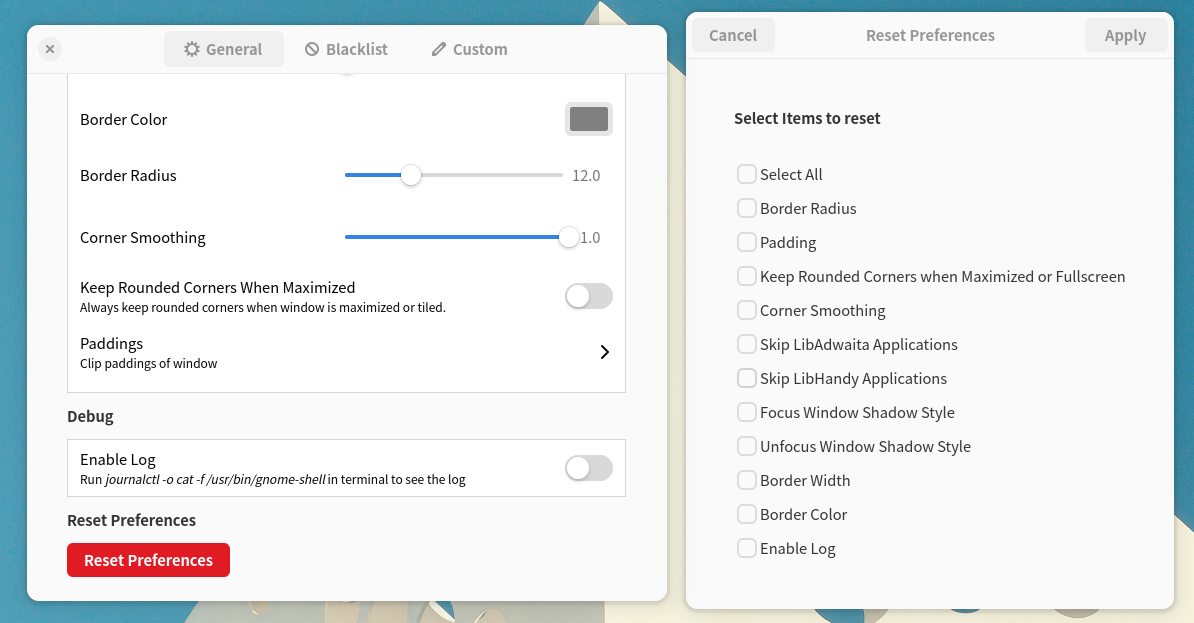
Task: Cancel the Reset Preferences dialog
Action: pos(733,36)
